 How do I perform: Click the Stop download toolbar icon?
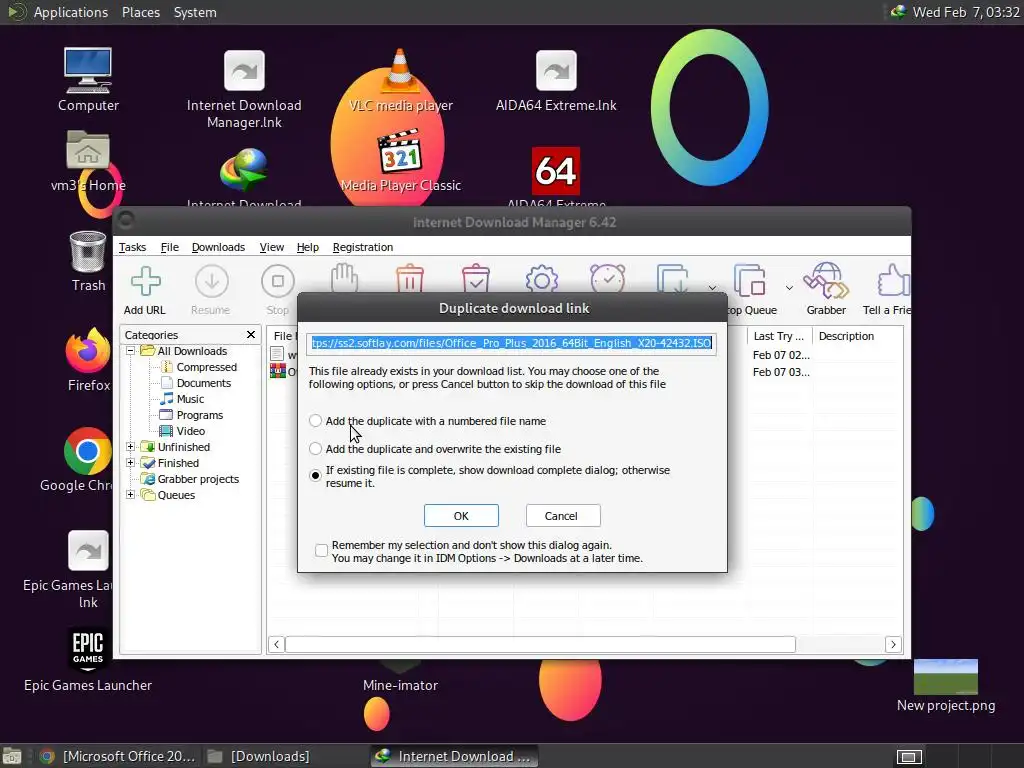(278, 281)
